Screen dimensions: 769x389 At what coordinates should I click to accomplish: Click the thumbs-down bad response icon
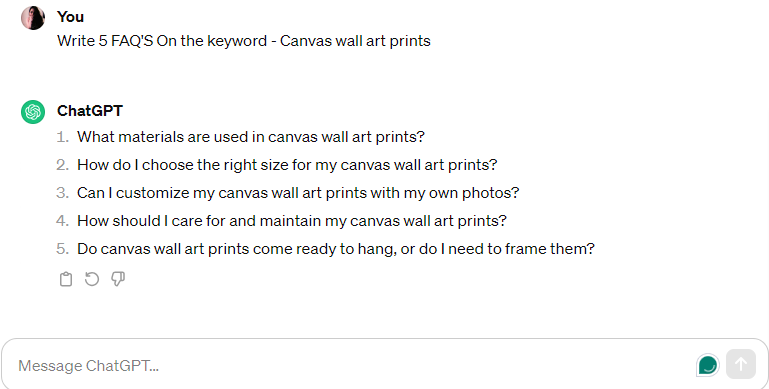pyautogui.click(x=118, y=279)
